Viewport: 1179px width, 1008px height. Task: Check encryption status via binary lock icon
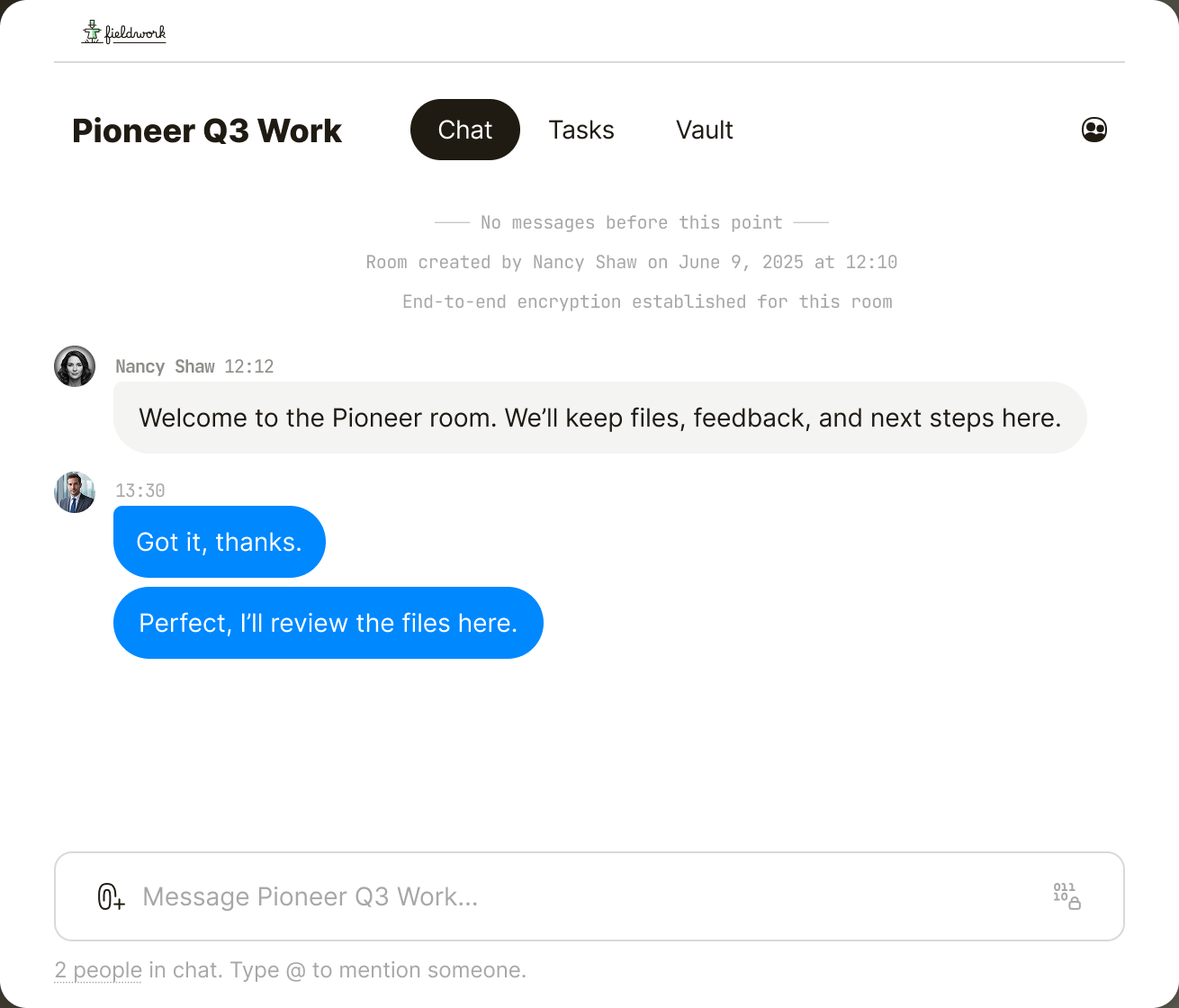[1066, 895]
